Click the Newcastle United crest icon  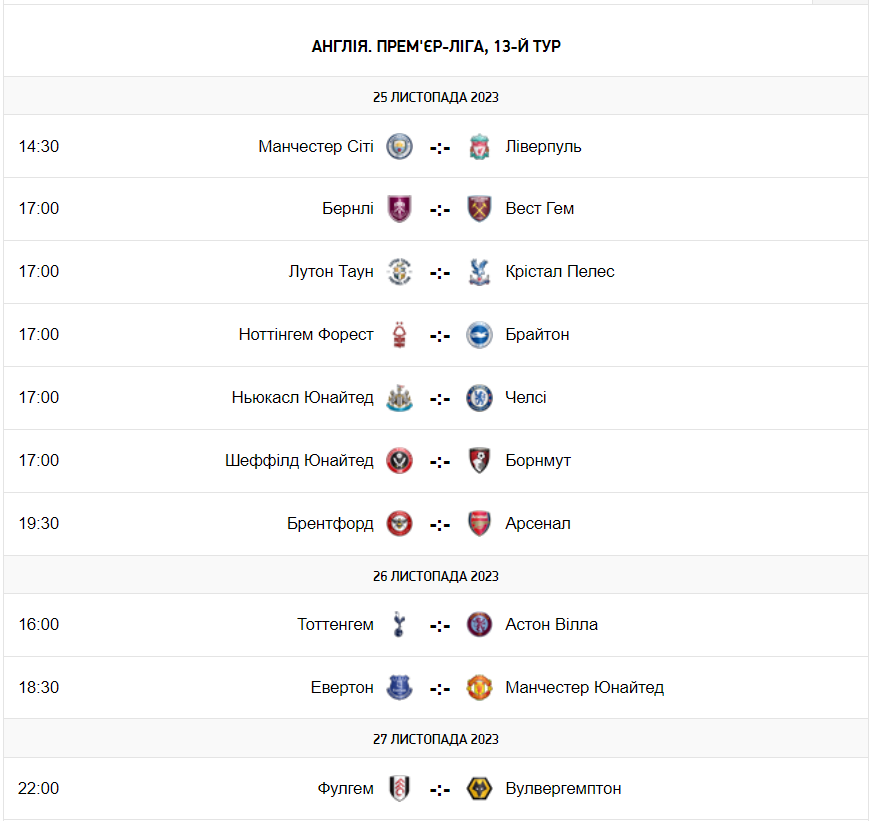tap(399, 398)
